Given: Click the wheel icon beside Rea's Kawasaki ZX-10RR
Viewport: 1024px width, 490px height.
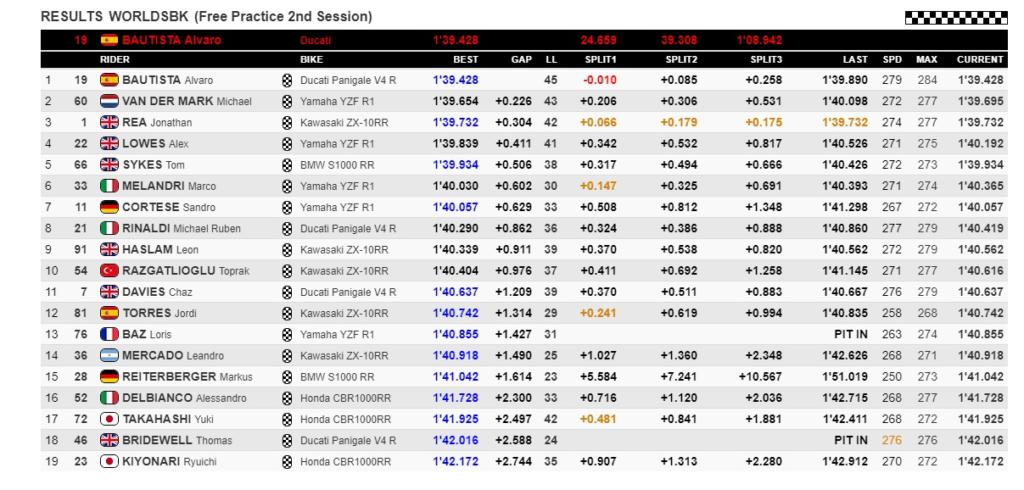Looking at the screenshot, I should pyautogui.click(x=289, y=122).
